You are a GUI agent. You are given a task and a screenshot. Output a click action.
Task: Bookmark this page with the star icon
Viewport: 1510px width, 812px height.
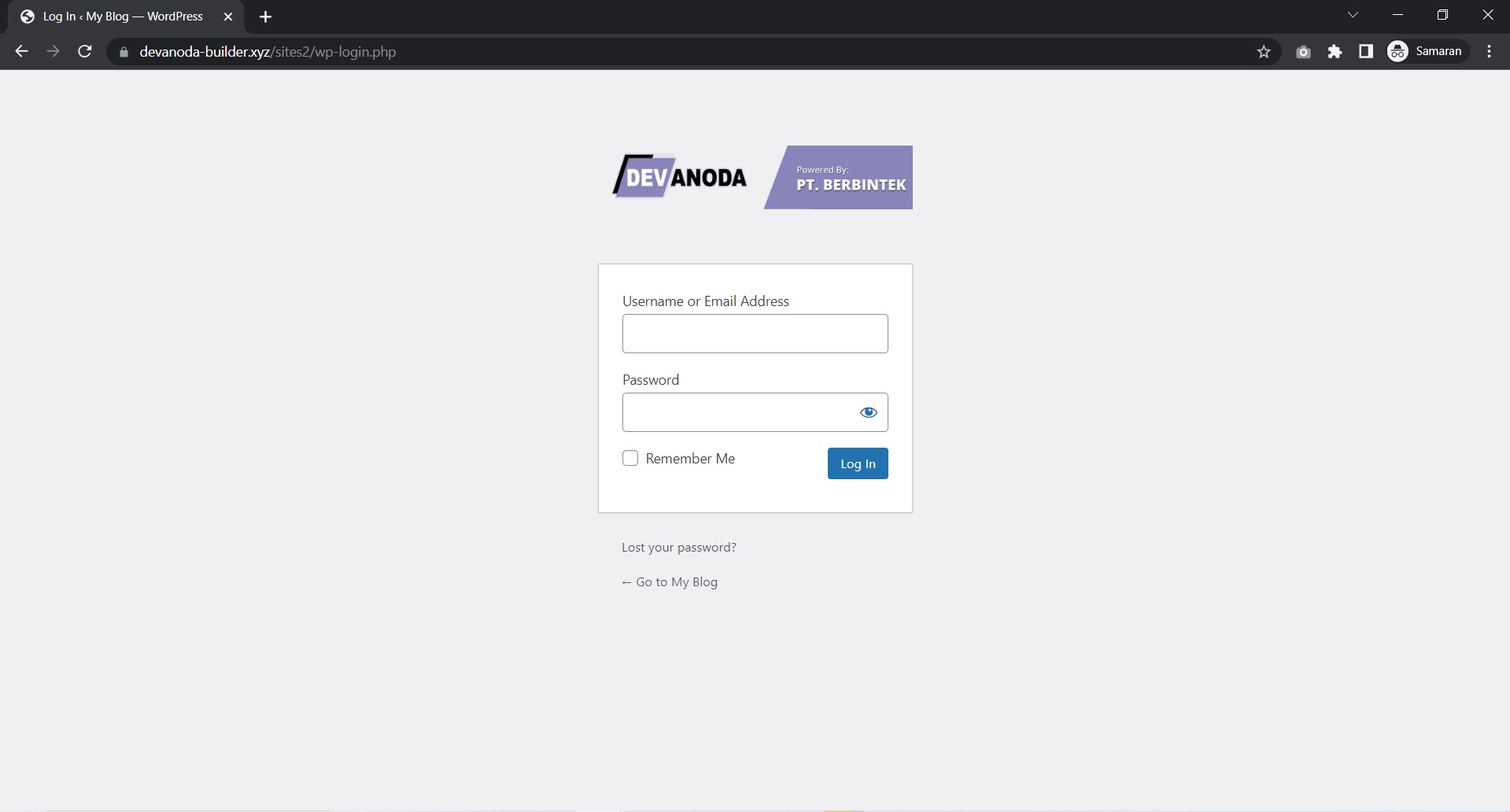click(1264, 52)
